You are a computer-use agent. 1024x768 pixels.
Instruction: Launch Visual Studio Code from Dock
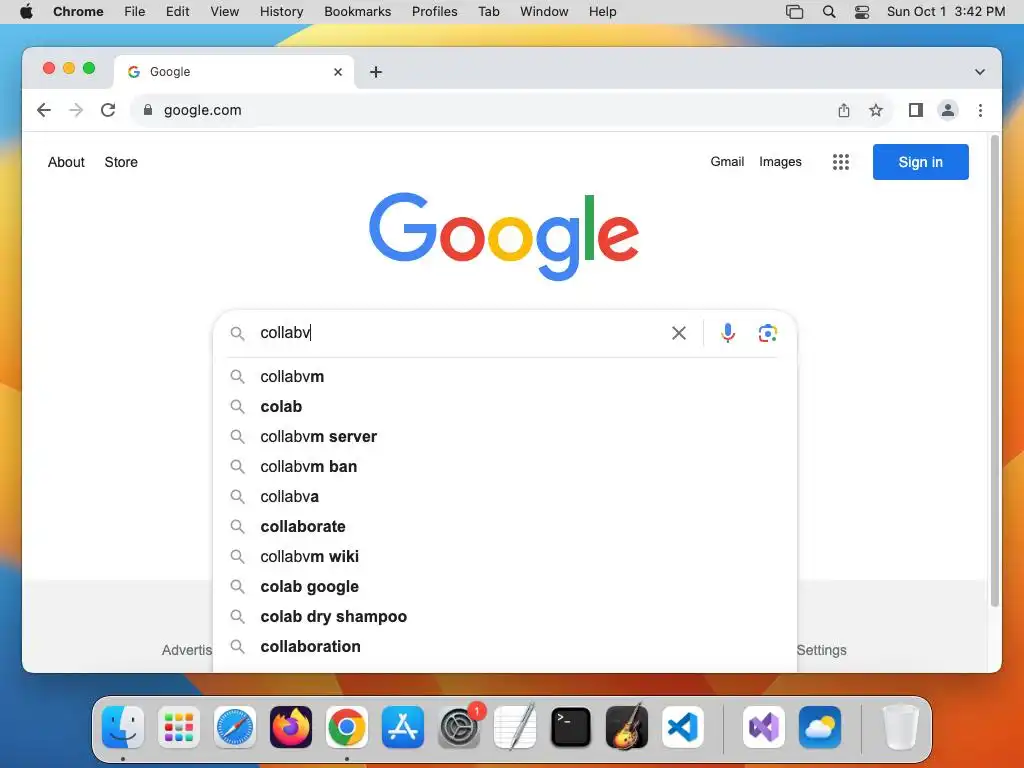683,727
